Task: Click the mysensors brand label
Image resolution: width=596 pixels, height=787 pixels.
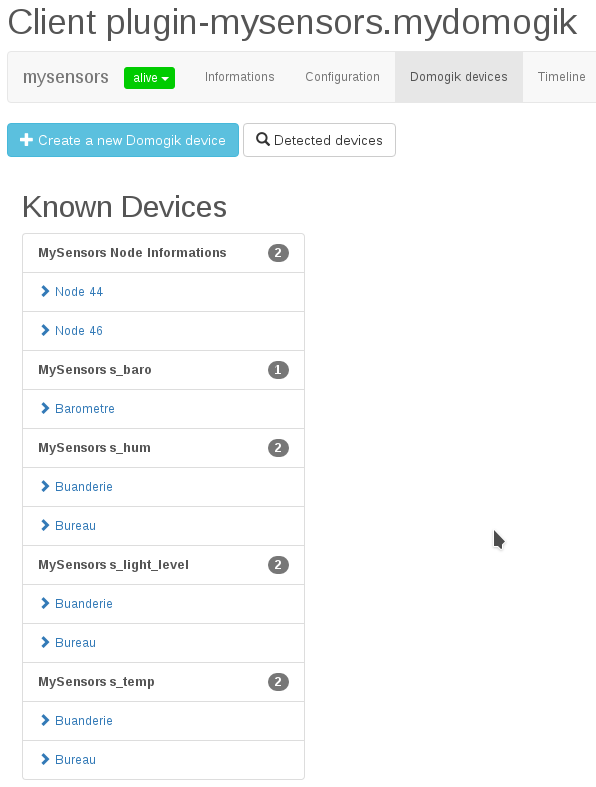Action: 66,77
